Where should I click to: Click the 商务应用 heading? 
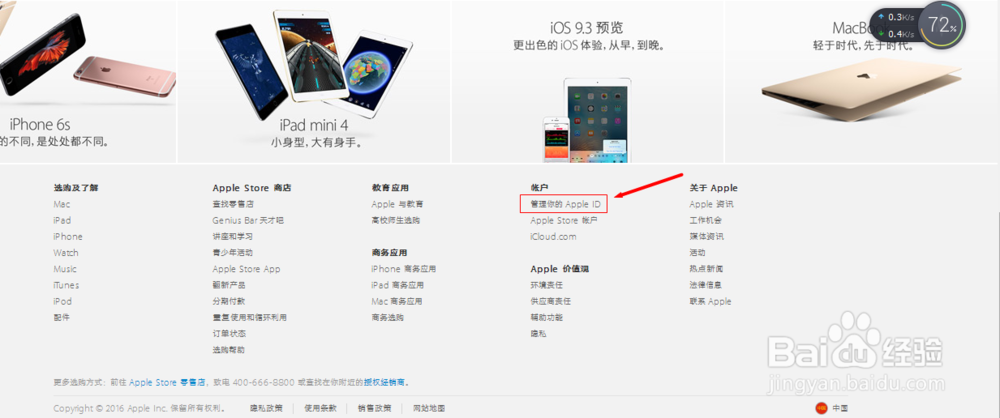point(389,253)
